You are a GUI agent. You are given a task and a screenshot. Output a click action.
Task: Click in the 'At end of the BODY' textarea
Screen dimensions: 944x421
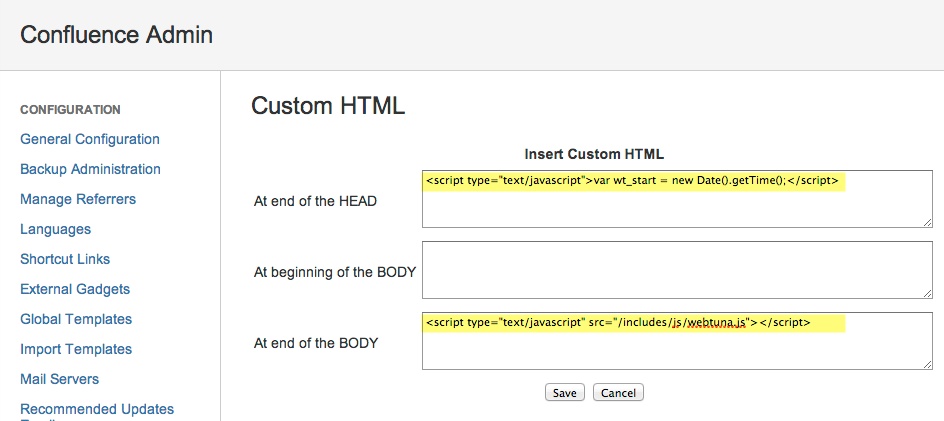[677, 341]
